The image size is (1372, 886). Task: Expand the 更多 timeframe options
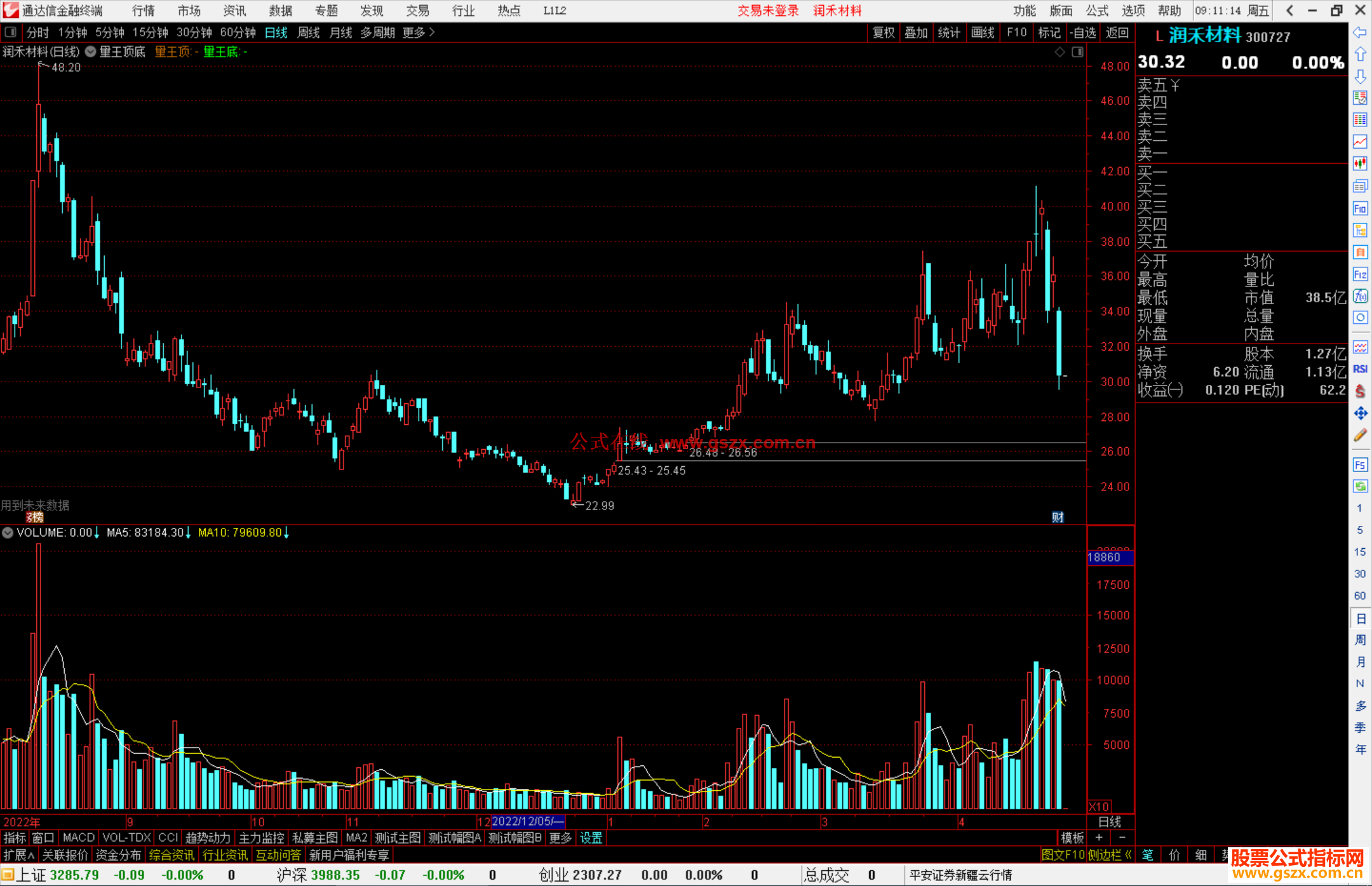pyautogui.click(x=418, y=32)
